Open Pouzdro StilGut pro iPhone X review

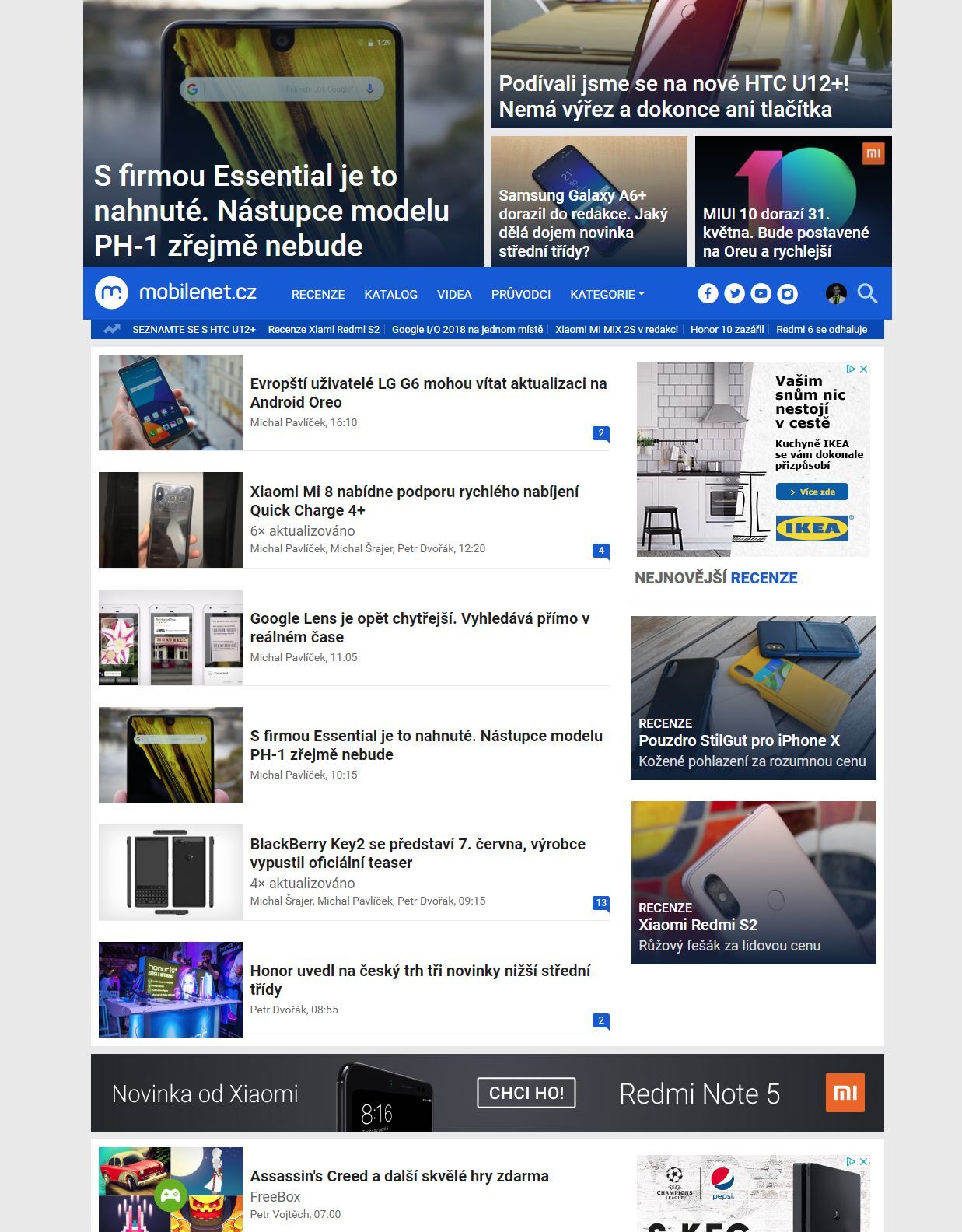[753, 698]
